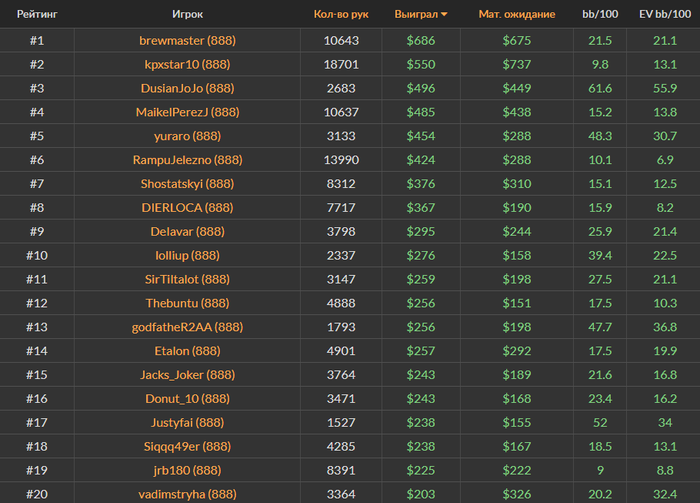Open Justyfai (888) player profile

pos(188,423)
